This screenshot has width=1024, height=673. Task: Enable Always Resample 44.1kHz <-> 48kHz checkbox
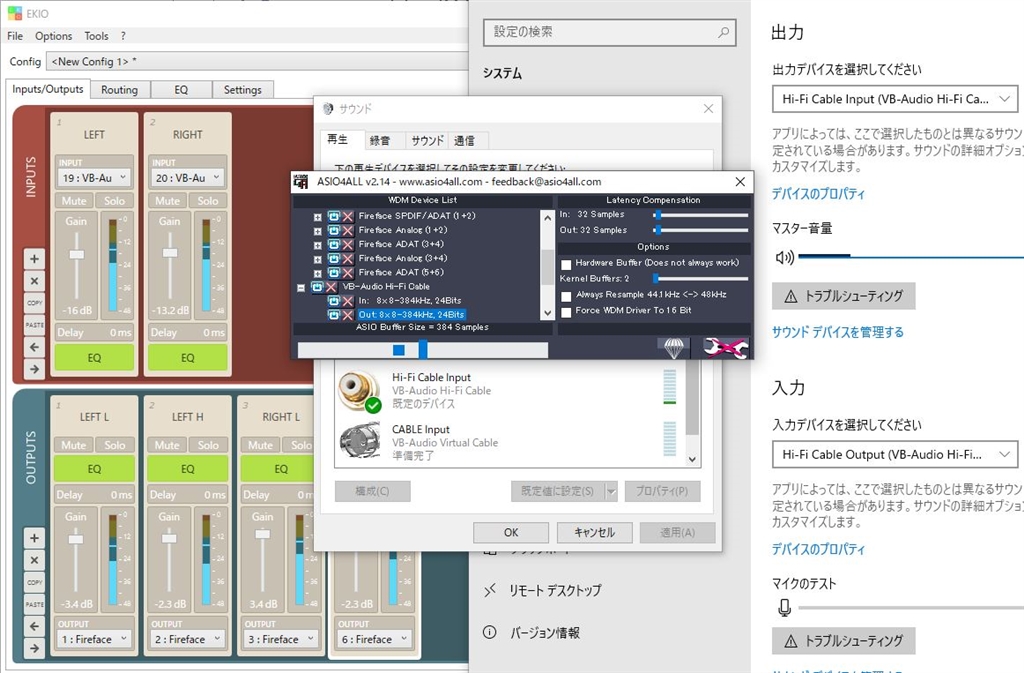pos(566,296)
